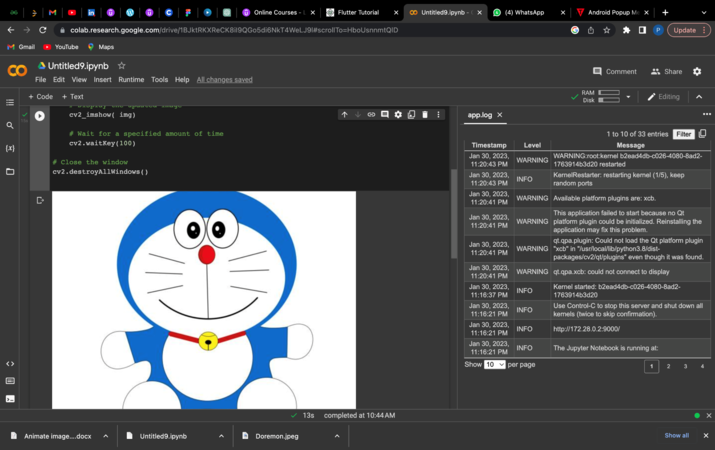Open the variables {x} inspector panel
The image size is (715, 450).
[x=11, y=148]
